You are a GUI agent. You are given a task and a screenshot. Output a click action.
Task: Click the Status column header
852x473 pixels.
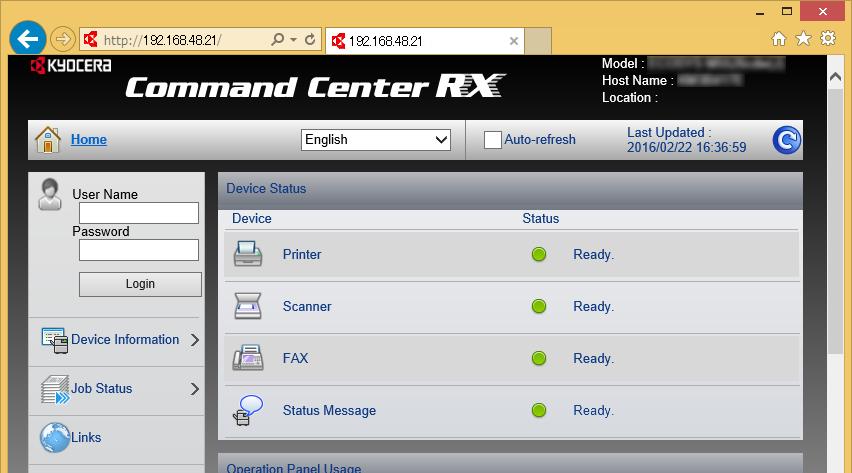[x=541, y=219]
